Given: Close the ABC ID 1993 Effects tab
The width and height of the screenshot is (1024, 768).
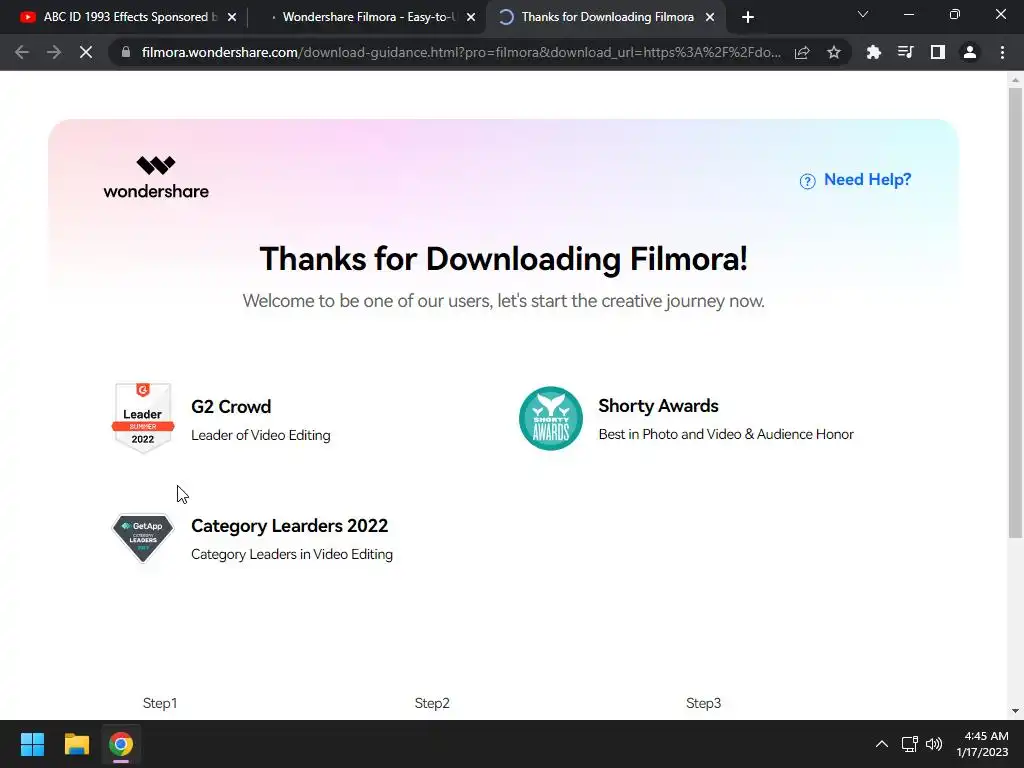Looking at the screenshot, I should pyautogui.click(x=232, y=18).
